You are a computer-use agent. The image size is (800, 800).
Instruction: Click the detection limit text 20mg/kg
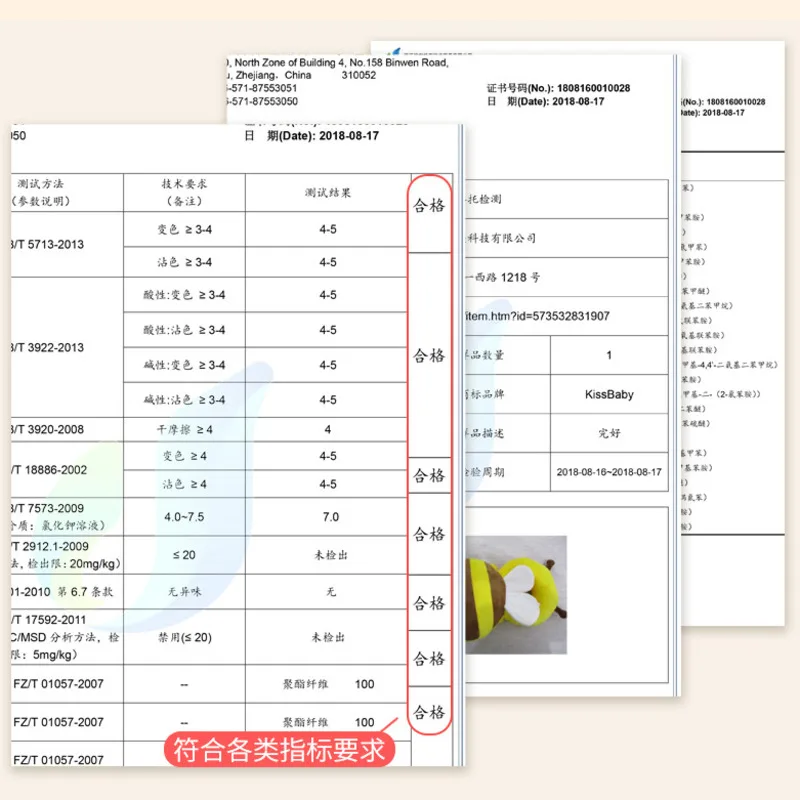click(x=92, y=564)
